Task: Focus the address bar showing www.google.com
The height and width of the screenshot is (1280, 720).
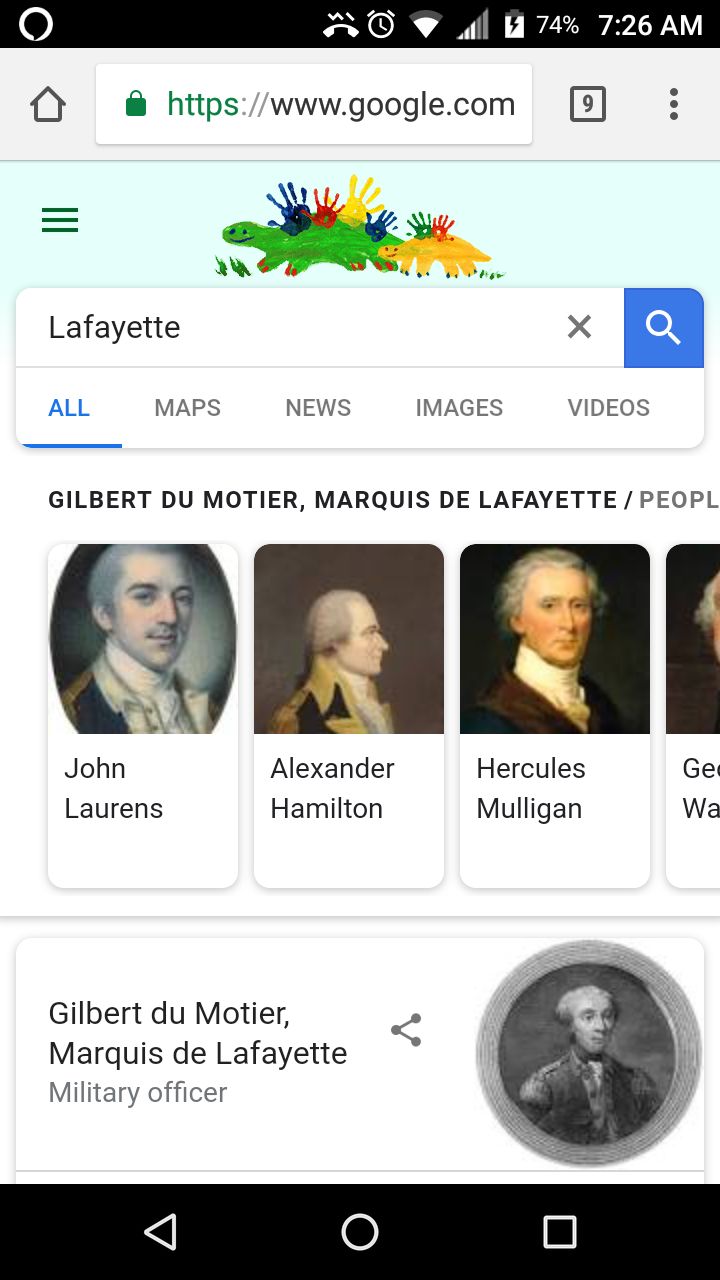Action: click(314, 104)
